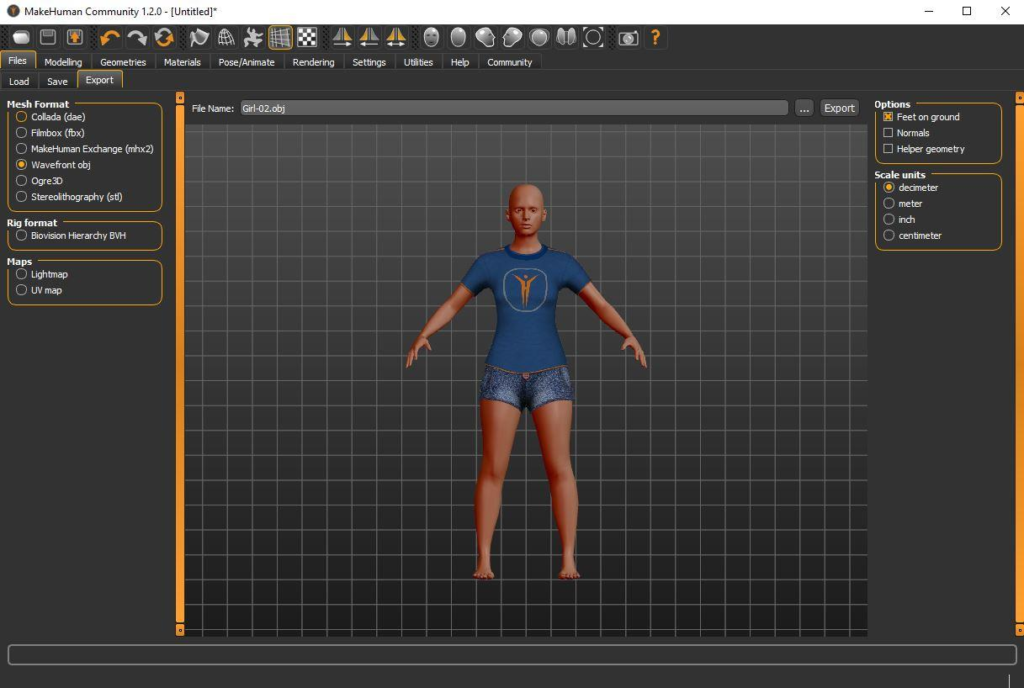1024x688 pixels.
Task: Open help via question mark icon
Action: point(655,38)
